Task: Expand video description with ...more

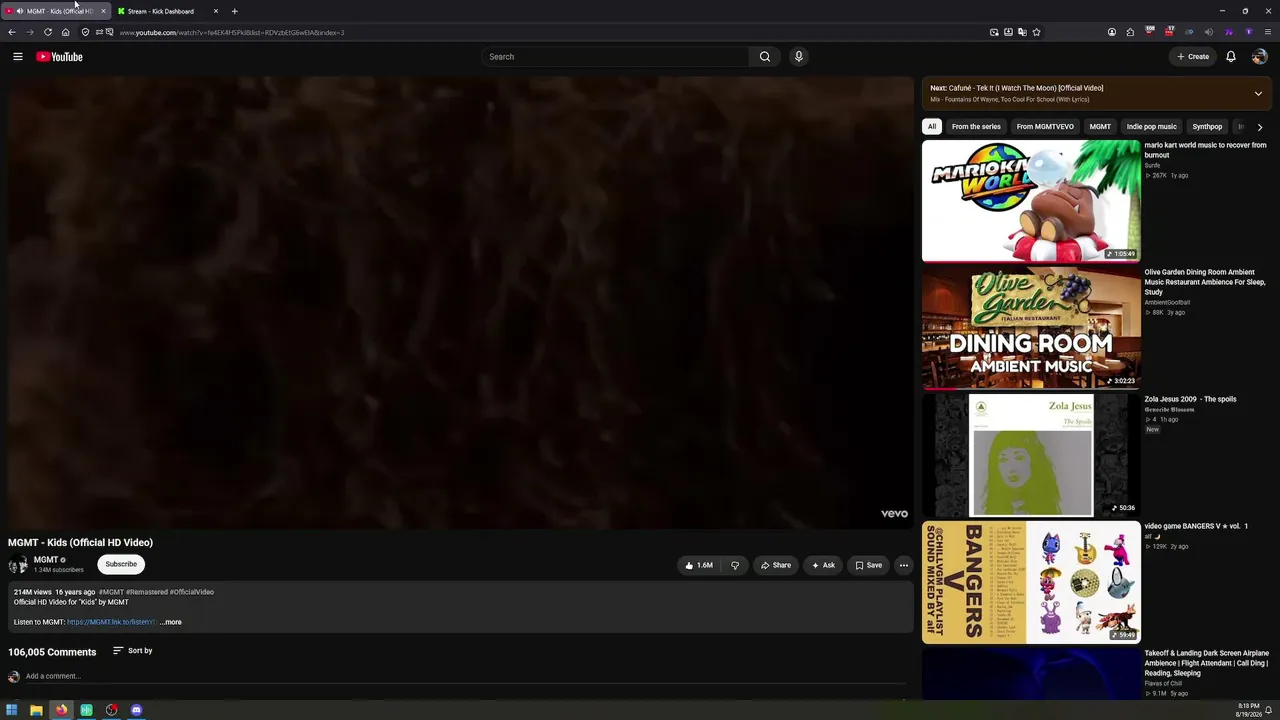Action: [171, 622]
